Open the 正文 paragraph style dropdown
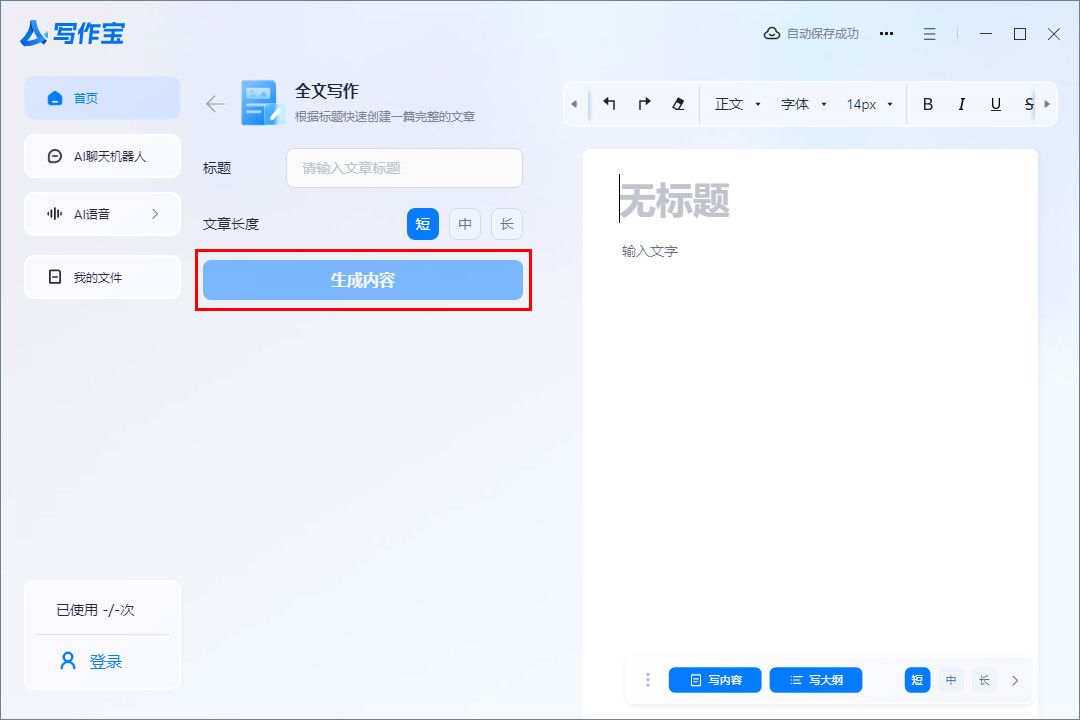Viewport: 1080px width, 720px height. (x=737, y=104)
